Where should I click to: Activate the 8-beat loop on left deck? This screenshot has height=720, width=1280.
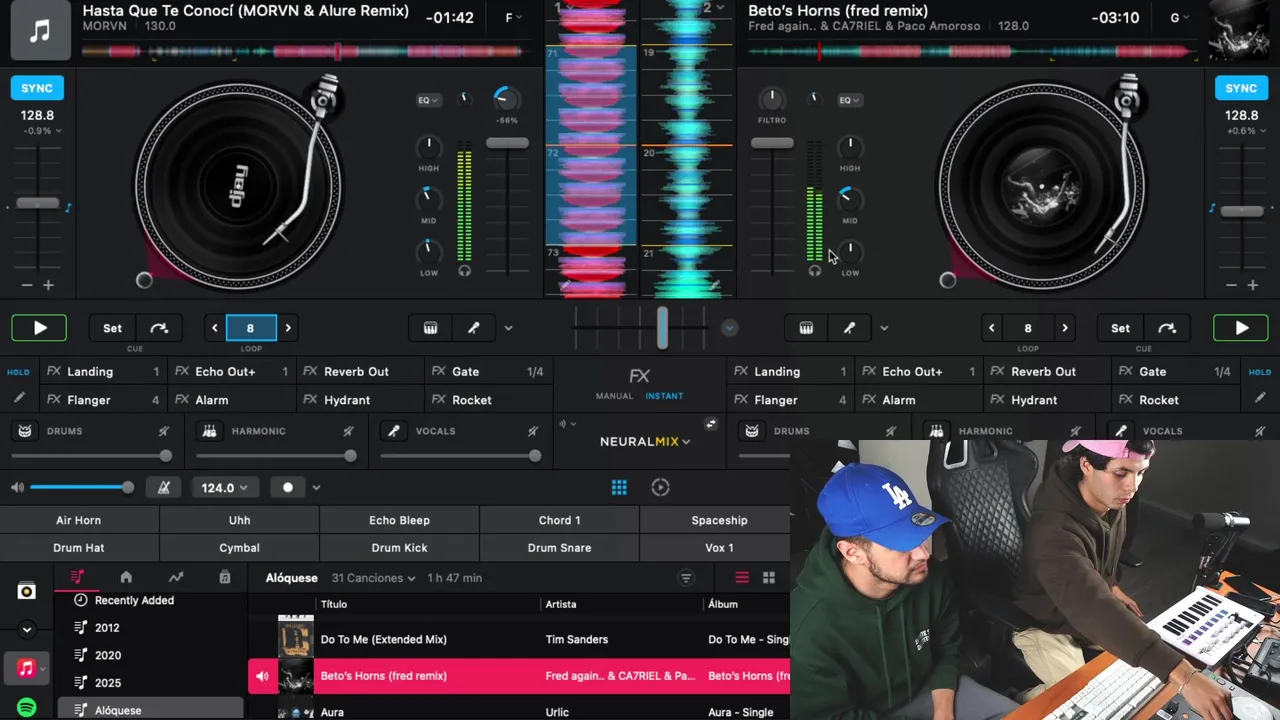250,328
